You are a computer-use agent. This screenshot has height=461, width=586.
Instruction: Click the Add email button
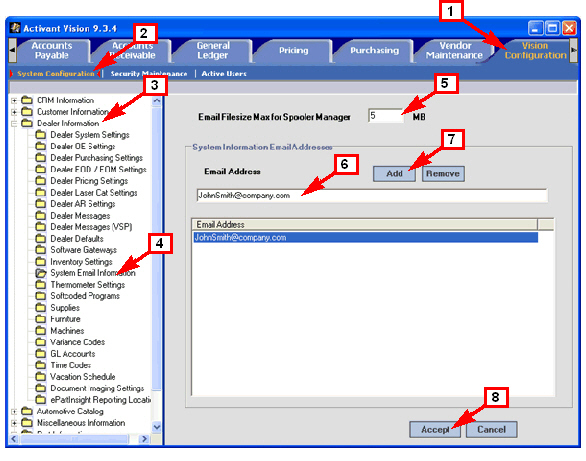click(394, 174)
